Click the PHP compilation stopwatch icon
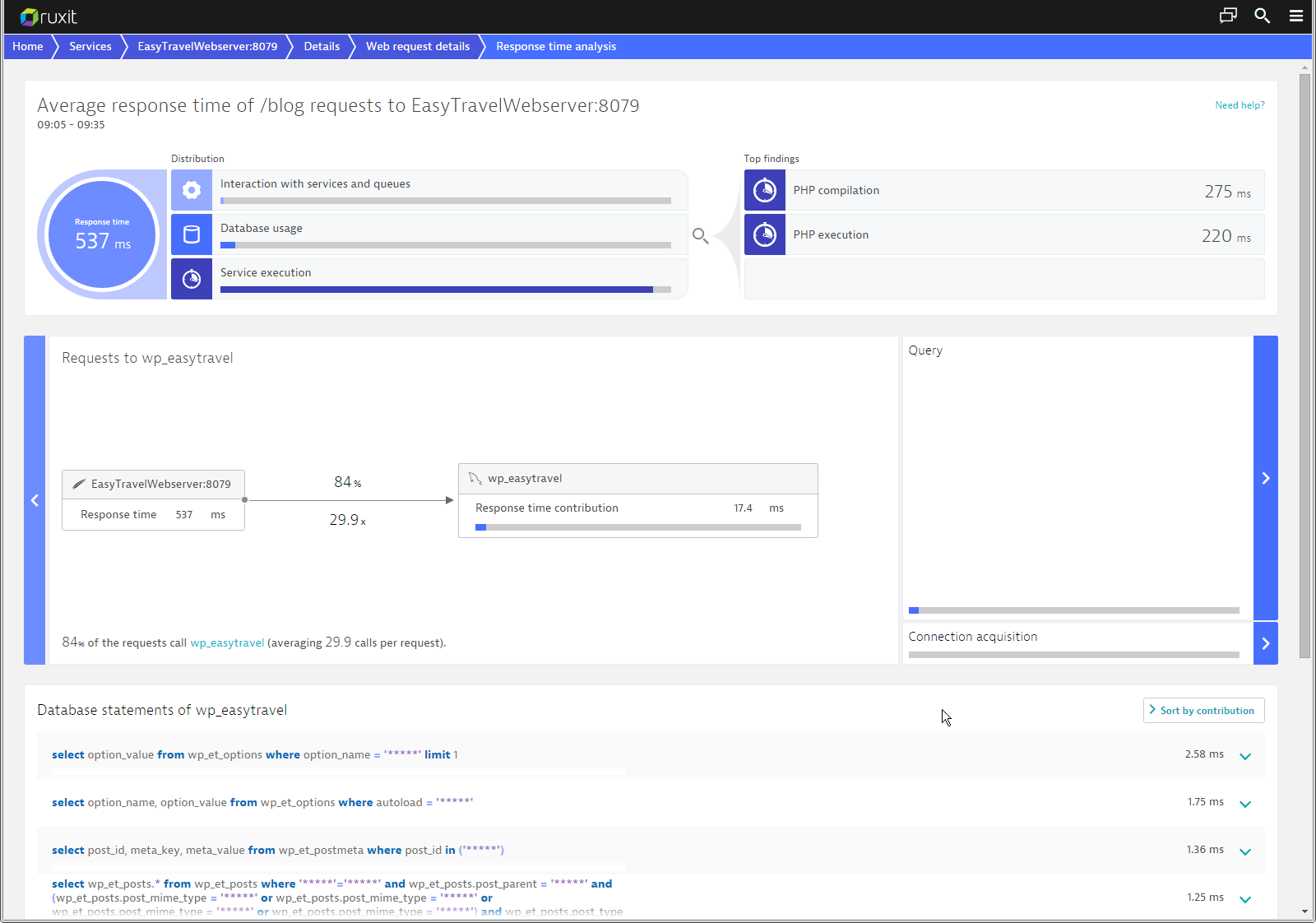This screenshot has width=1316, height=923. [765, 190]
